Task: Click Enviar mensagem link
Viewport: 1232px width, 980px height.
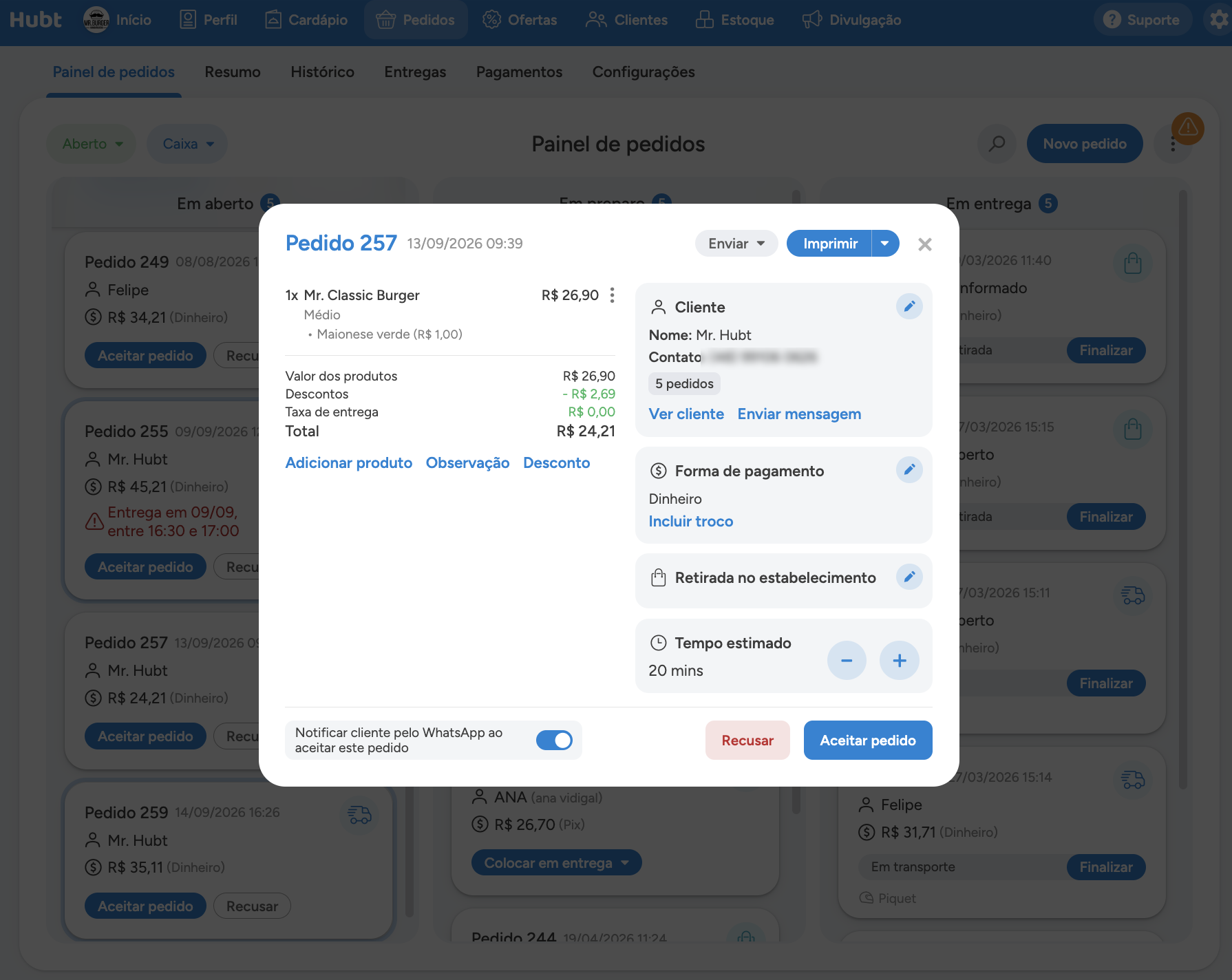Action: click(x=799, y=414)
